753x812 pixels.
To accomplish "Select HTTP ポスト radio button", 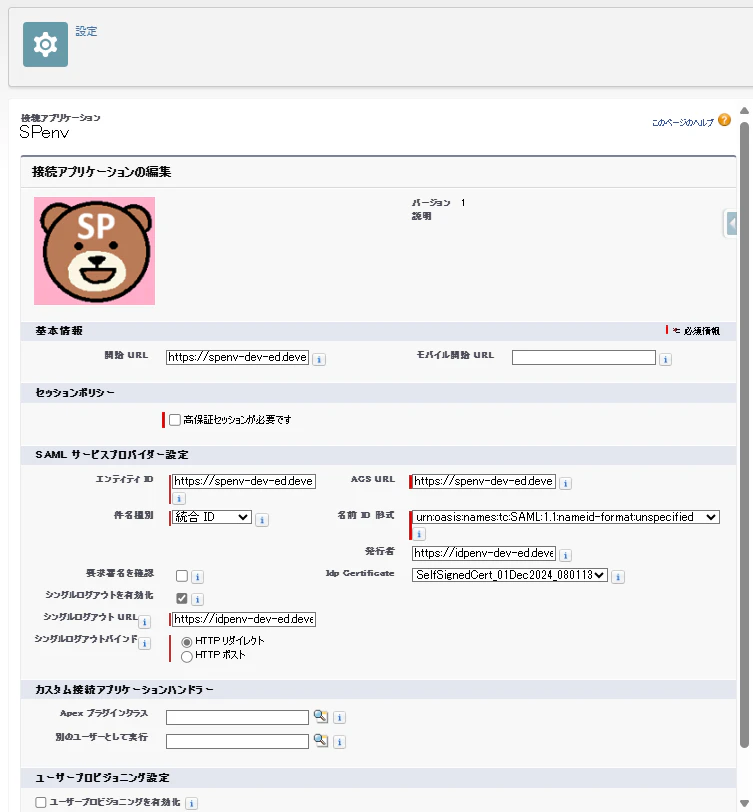I will click(x=187, y=657).
